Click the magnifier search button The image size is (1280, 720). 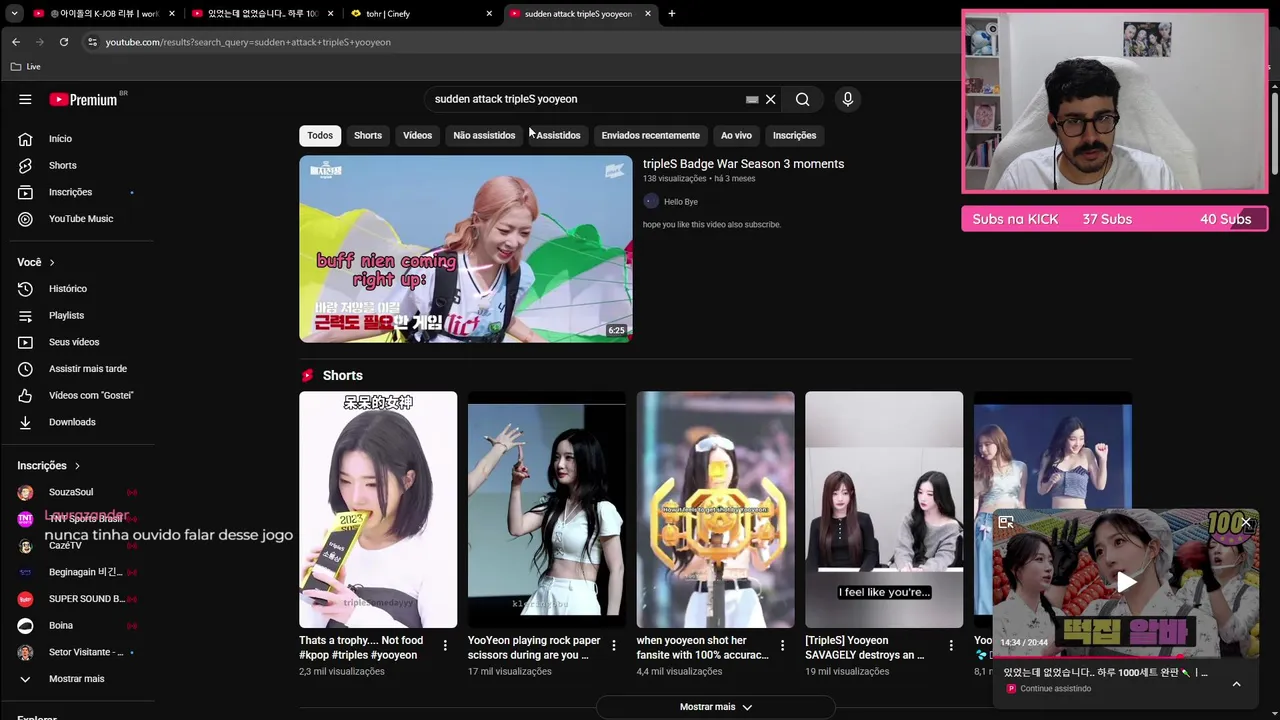802,99
